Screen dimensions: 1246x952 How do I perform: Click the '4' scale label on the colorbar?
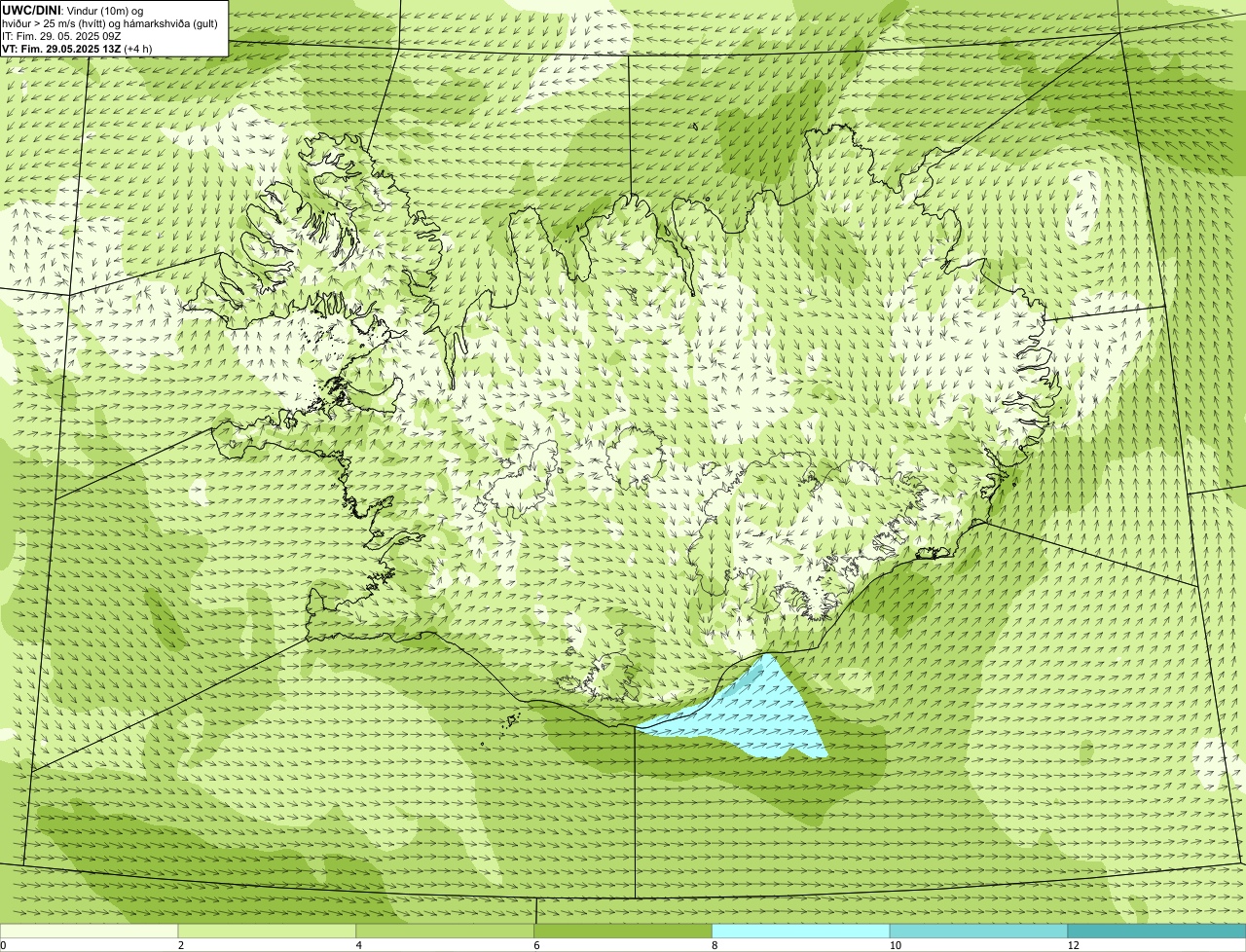pos(359,945)
